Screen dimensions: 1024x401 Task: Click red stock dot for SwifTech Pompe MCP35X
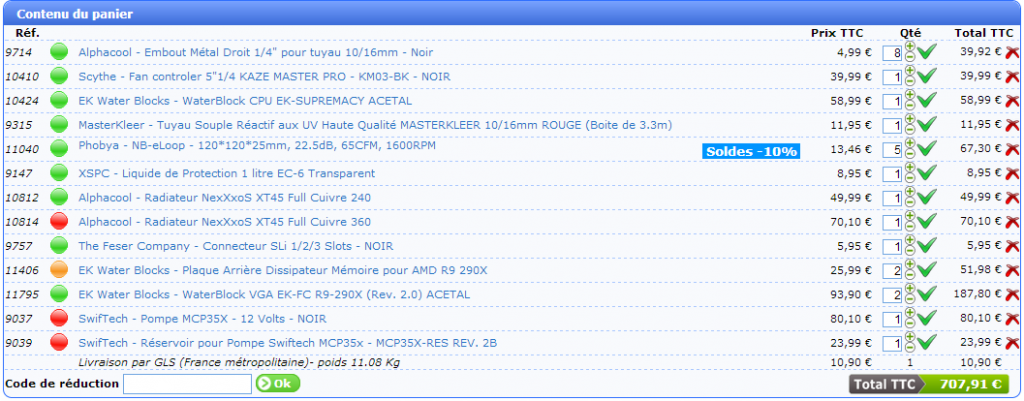click(59, 319)
